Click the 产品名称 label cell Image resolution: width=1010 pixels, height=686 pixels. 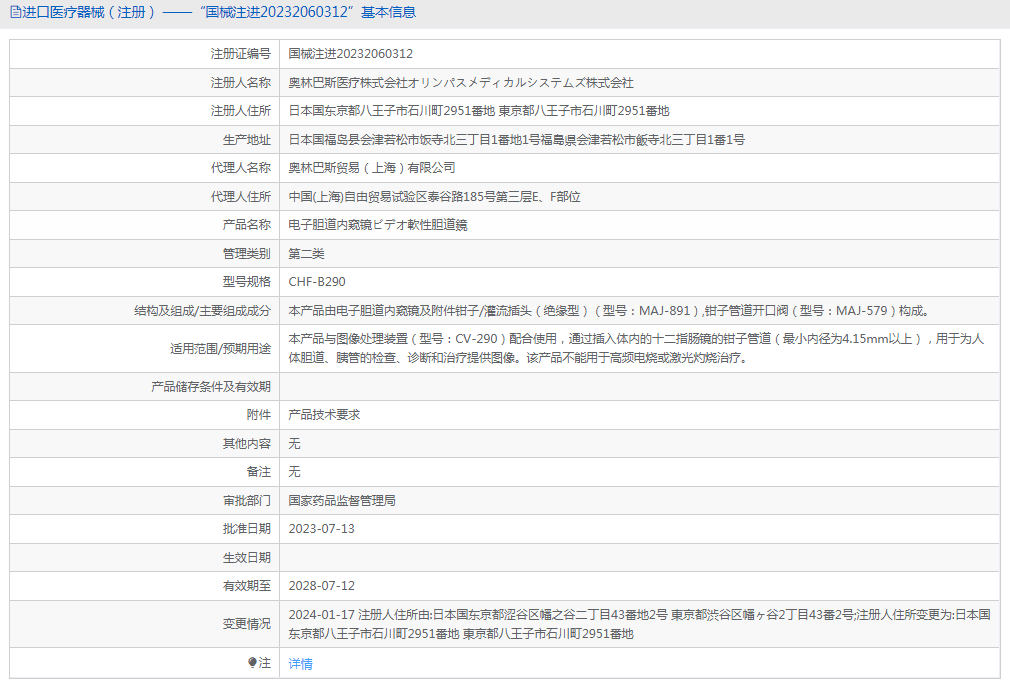coord(144,225)
